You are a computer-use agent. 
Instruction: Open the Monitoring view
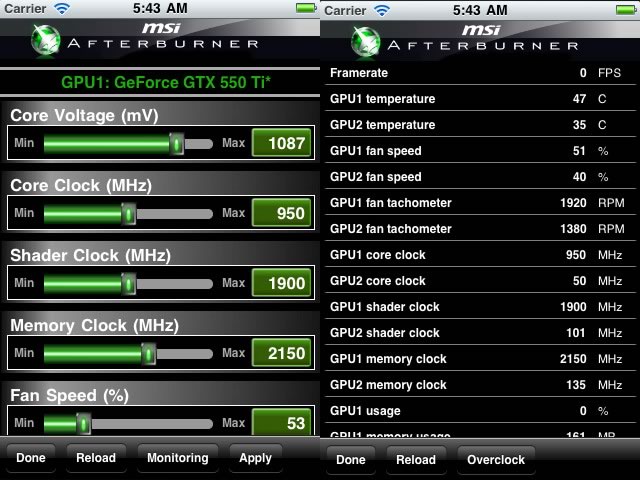tap(178, 458)
